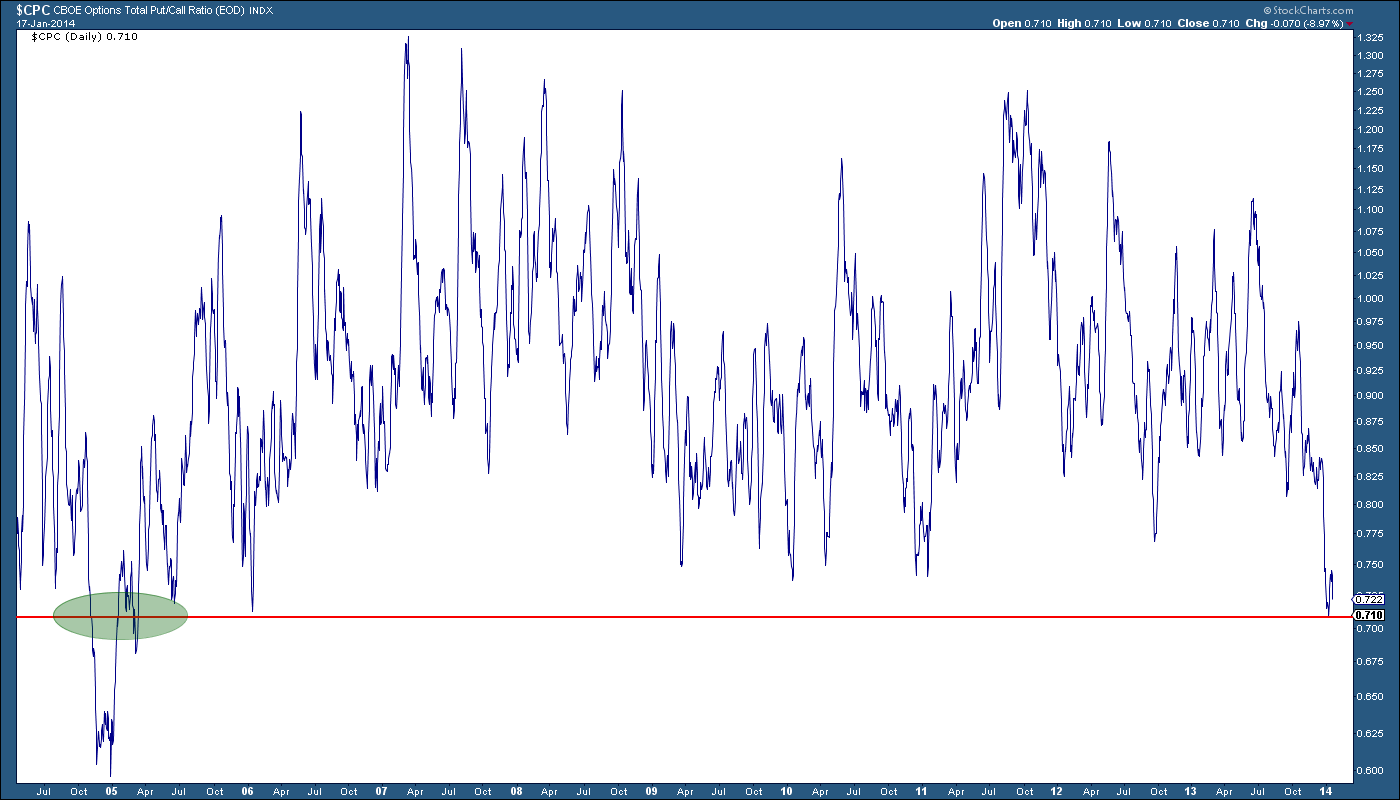
Task: Select the 05 year marker on time axis
Action: (111, 791)
